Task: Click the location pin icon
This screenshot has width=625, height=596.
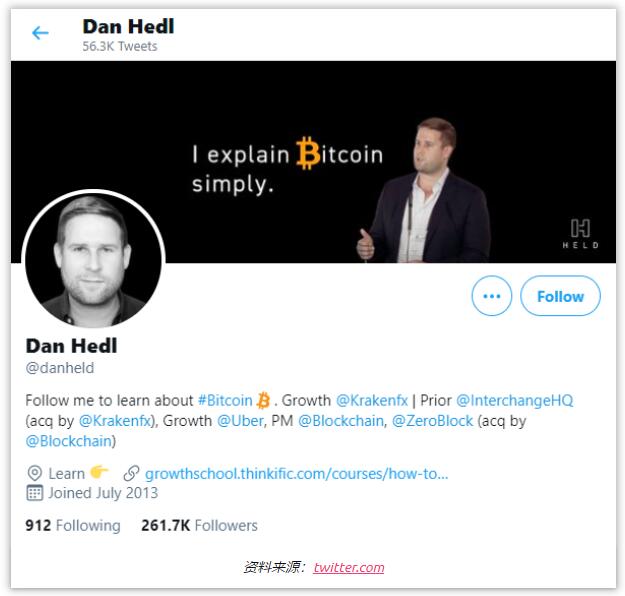Action: pyautogui.click(x=34, y=473)
